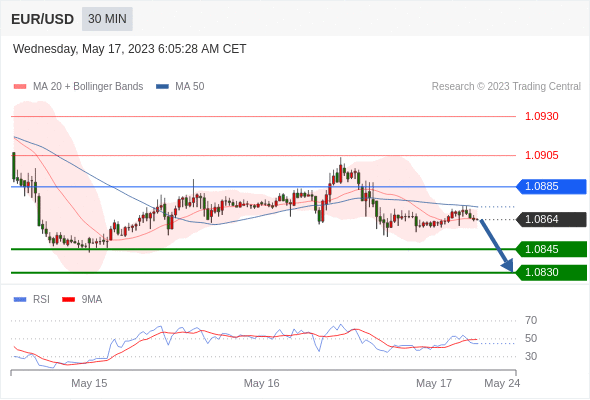Select the 1.0864 current price label
Viewport: 590px width, 400px height.
(552, 219)
